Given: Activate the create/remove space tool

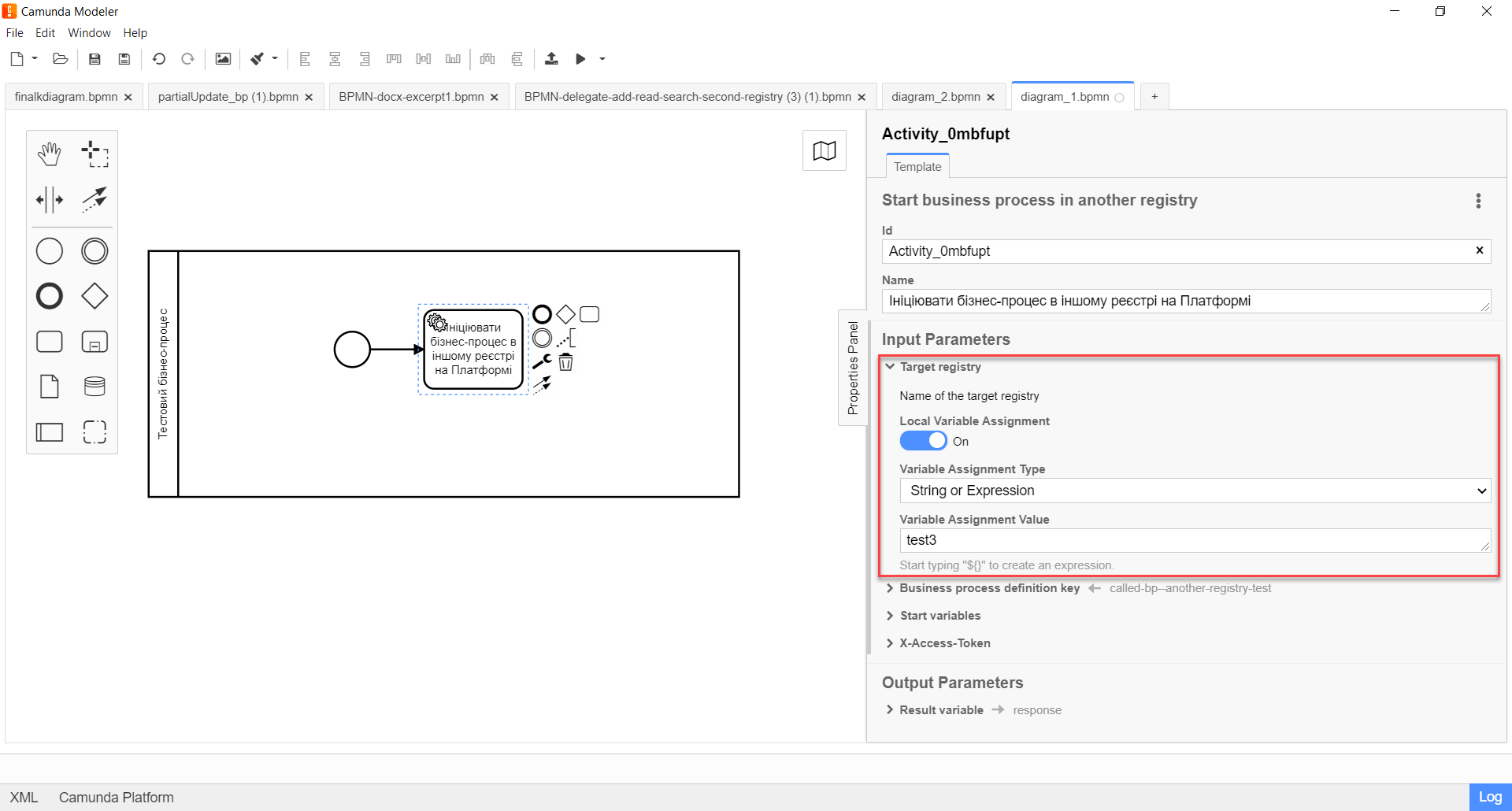Looking at the screenshot, I should pos(50,199).
